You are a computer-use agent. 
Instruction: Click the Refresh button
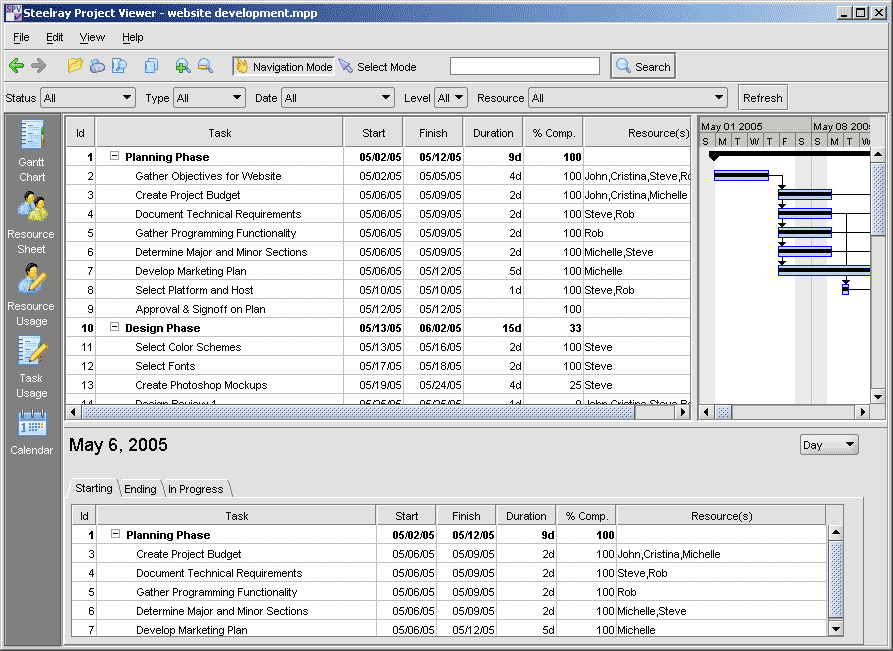click(762, 98)
